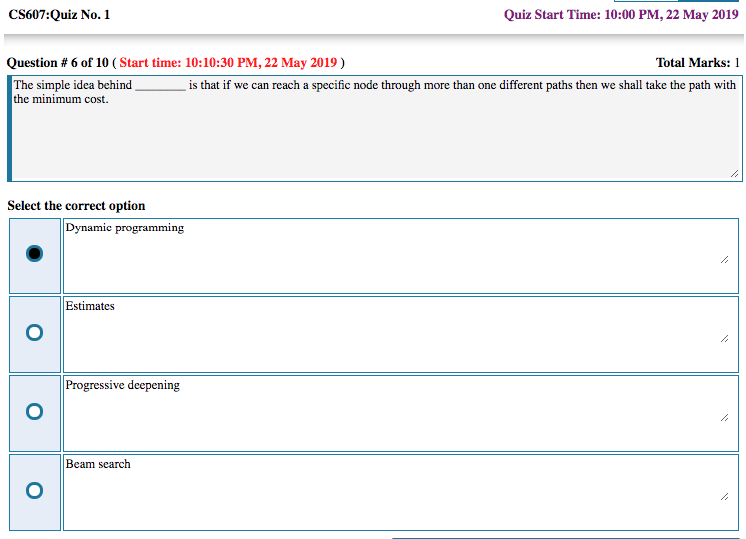Choose the Estimates radio button
Screen dimensions: 746x539
[35, 332]
